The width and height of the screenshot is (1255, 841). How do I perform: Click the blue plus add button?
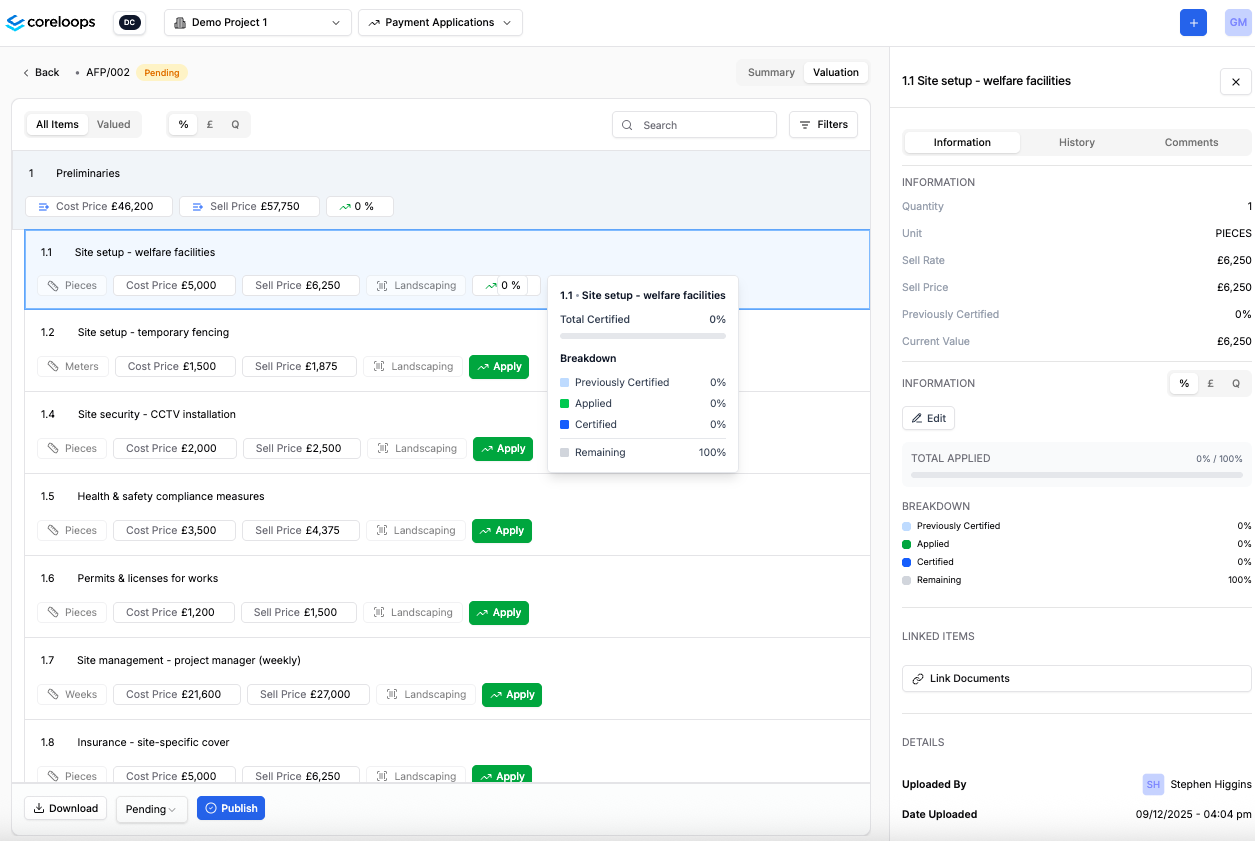click(x=1193, y=22)
